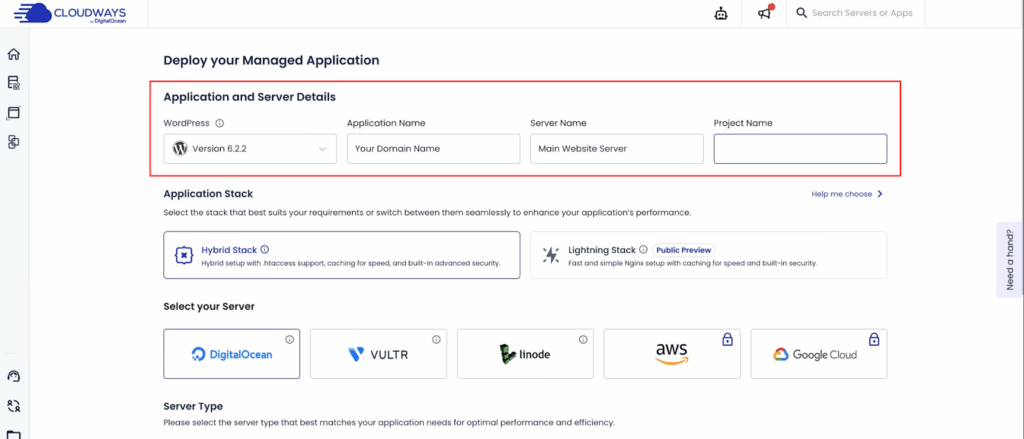
Task: Open the support headset sidebar icon
Action: coord(14,376)
